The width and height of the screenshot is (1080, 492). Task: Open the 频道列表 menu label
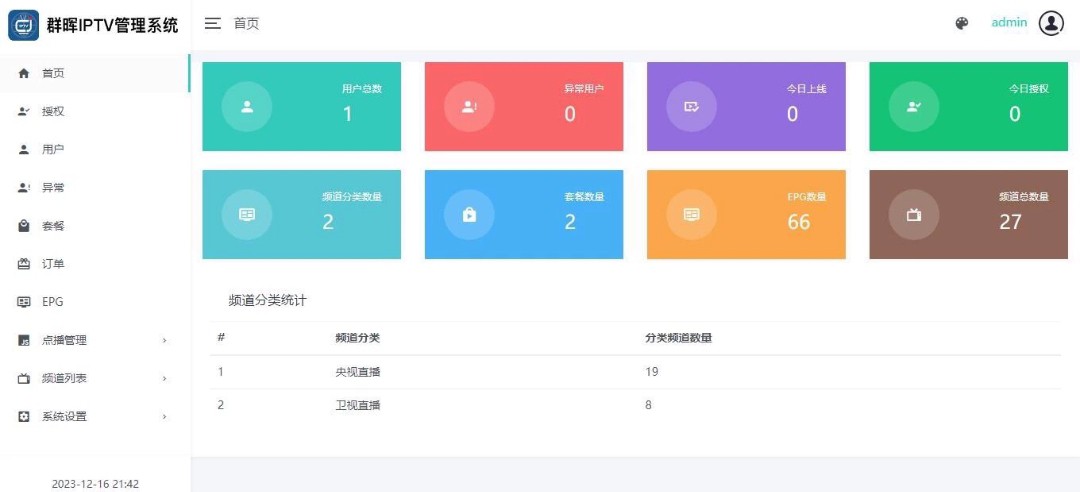(x=64, y=378)
